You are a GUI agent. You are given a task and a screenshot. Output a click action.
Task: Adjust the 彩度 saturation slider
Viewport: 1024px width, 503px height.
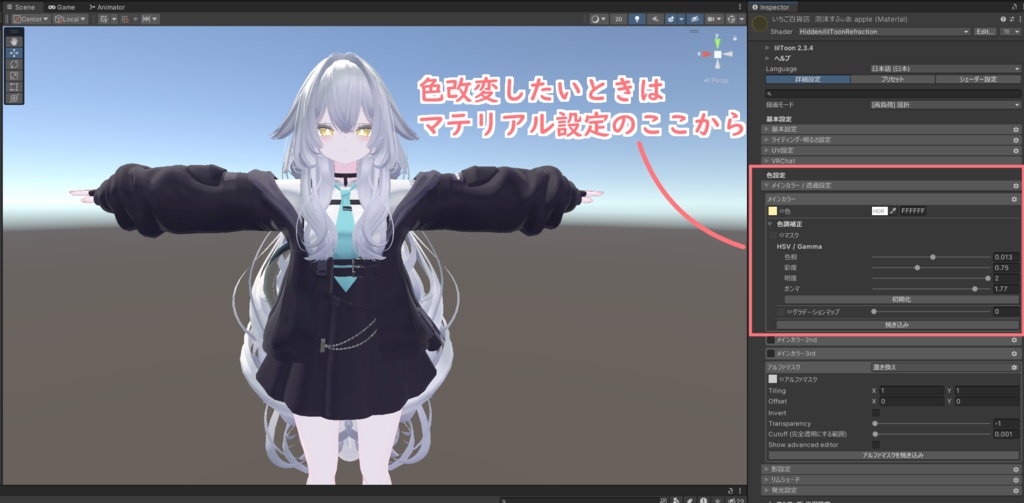931,267
